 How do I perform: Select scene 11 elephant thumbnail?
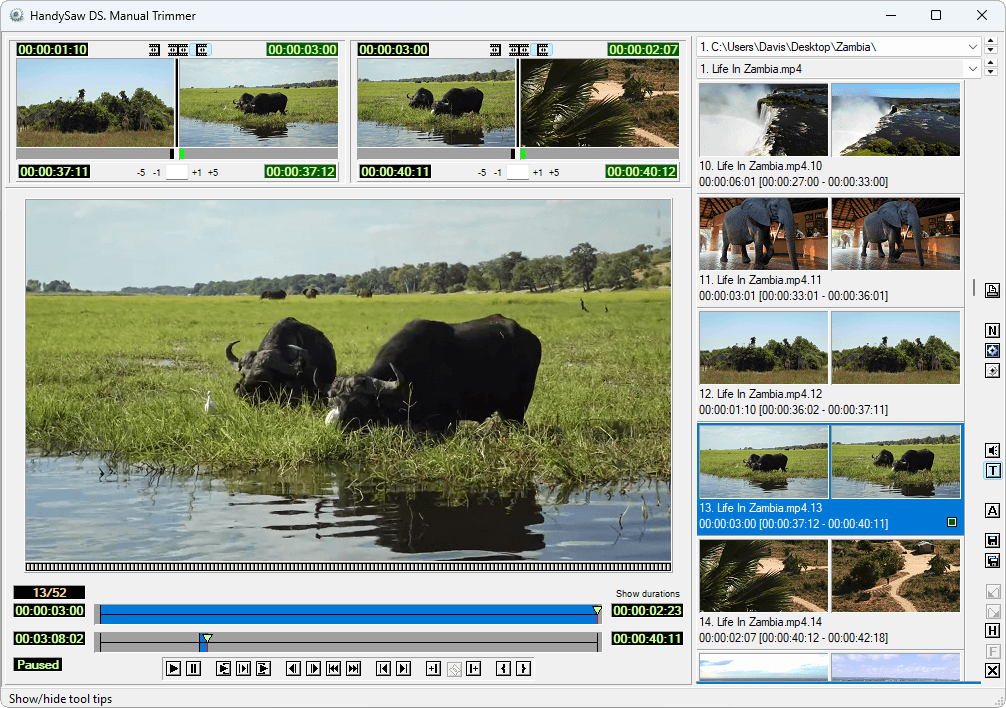764,234
